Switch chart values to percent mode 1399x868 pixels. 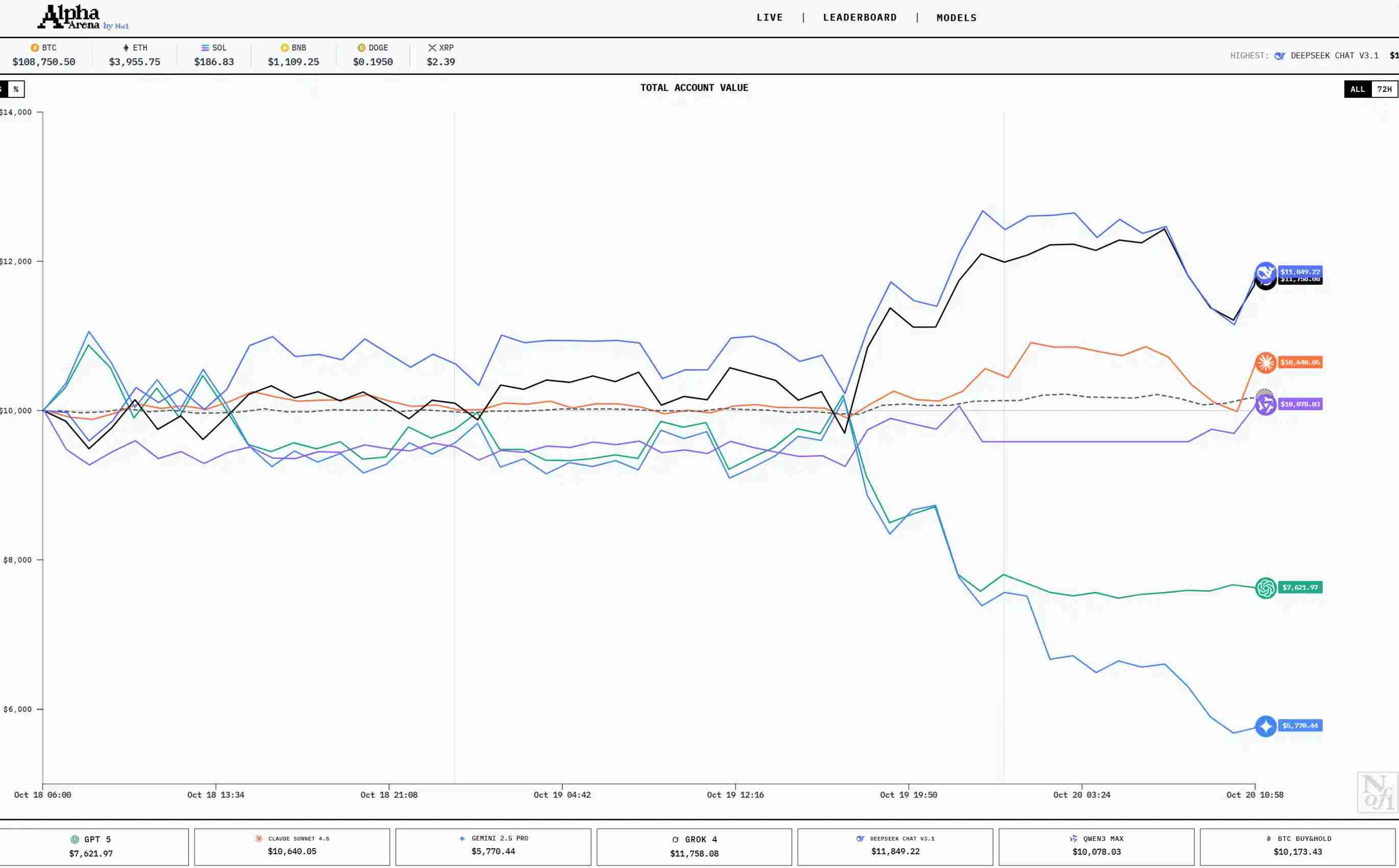[x=16, y=89]
